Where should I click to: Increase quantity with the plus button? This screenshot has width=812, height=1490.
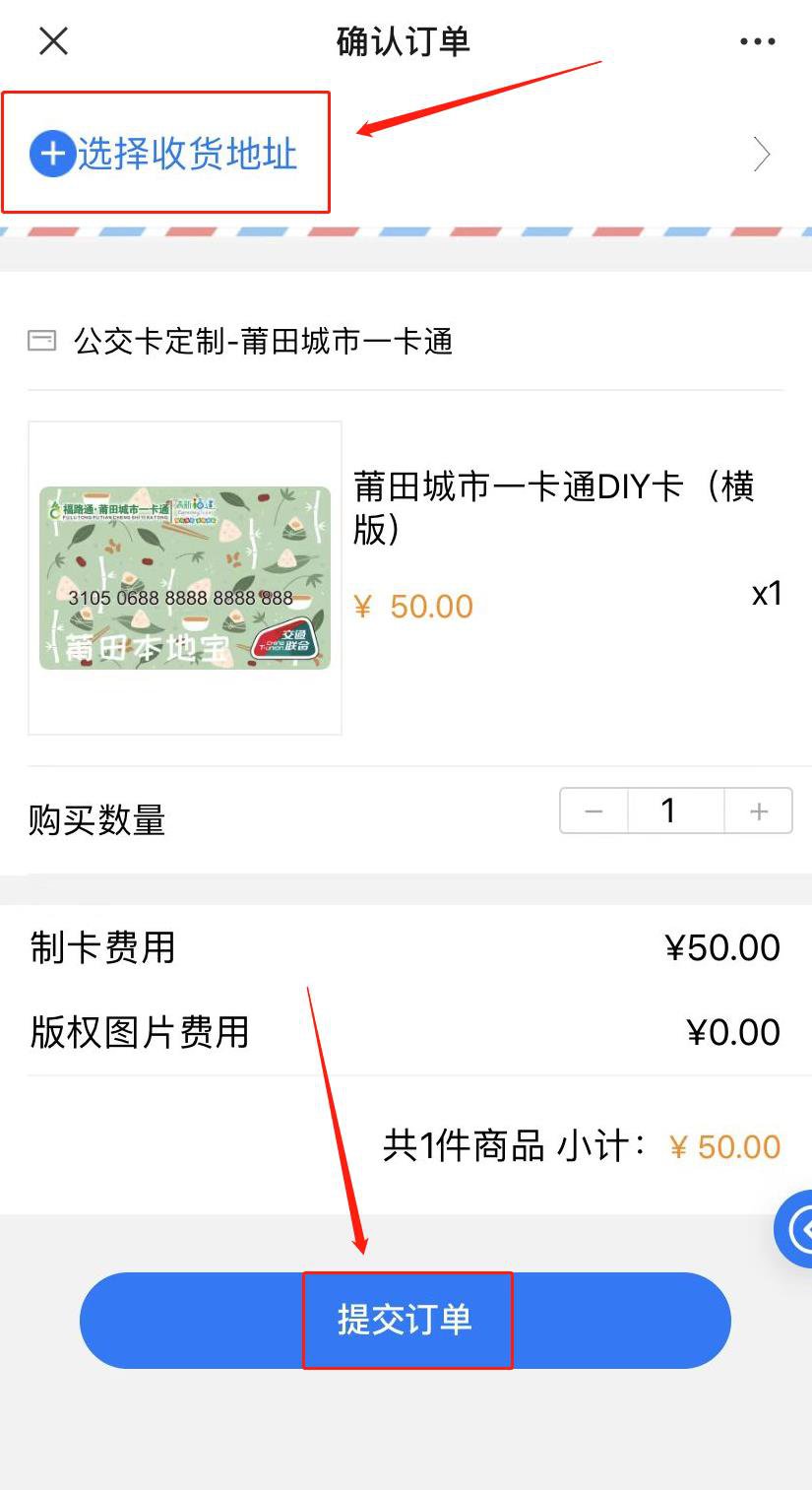(x=758, y=811)
